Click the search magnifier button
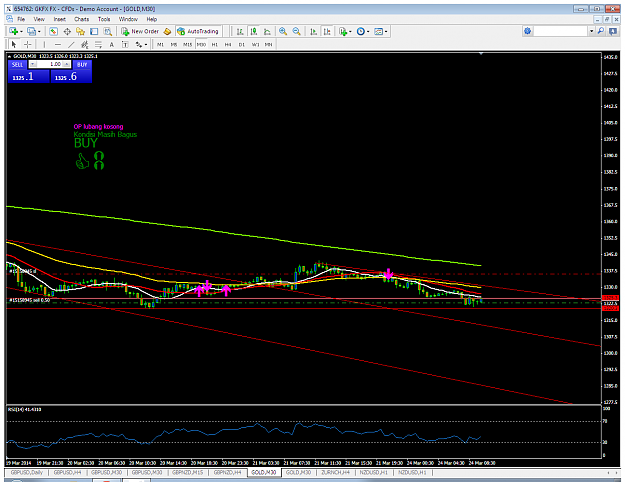The width and height of the screenshot is (625, 482). [x=601, y=31]
